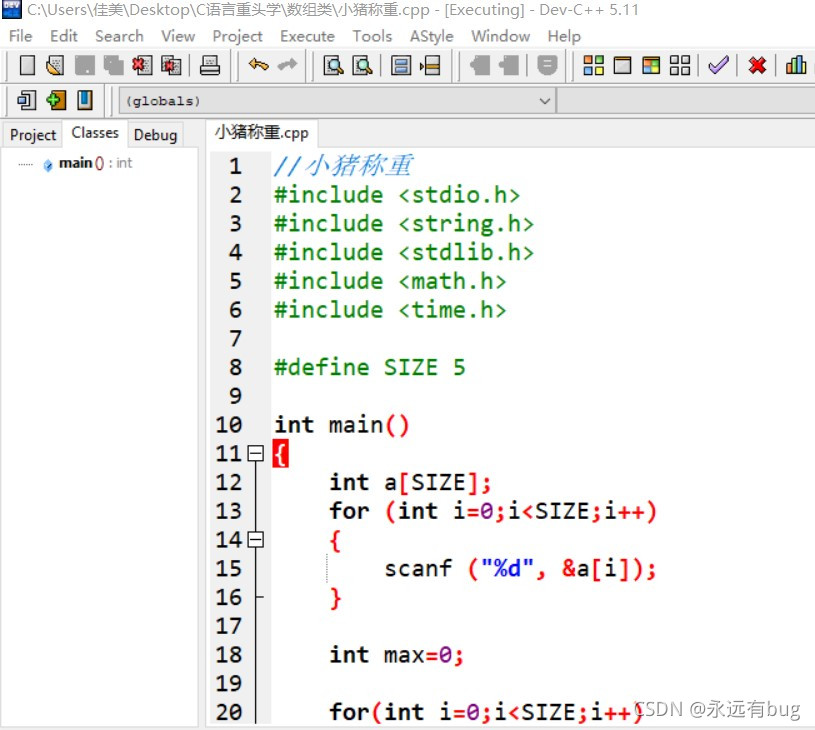Click the '//小猪称重' comment on line 1
This screenshot has width=815, height=730.
(x=344, y=166)
